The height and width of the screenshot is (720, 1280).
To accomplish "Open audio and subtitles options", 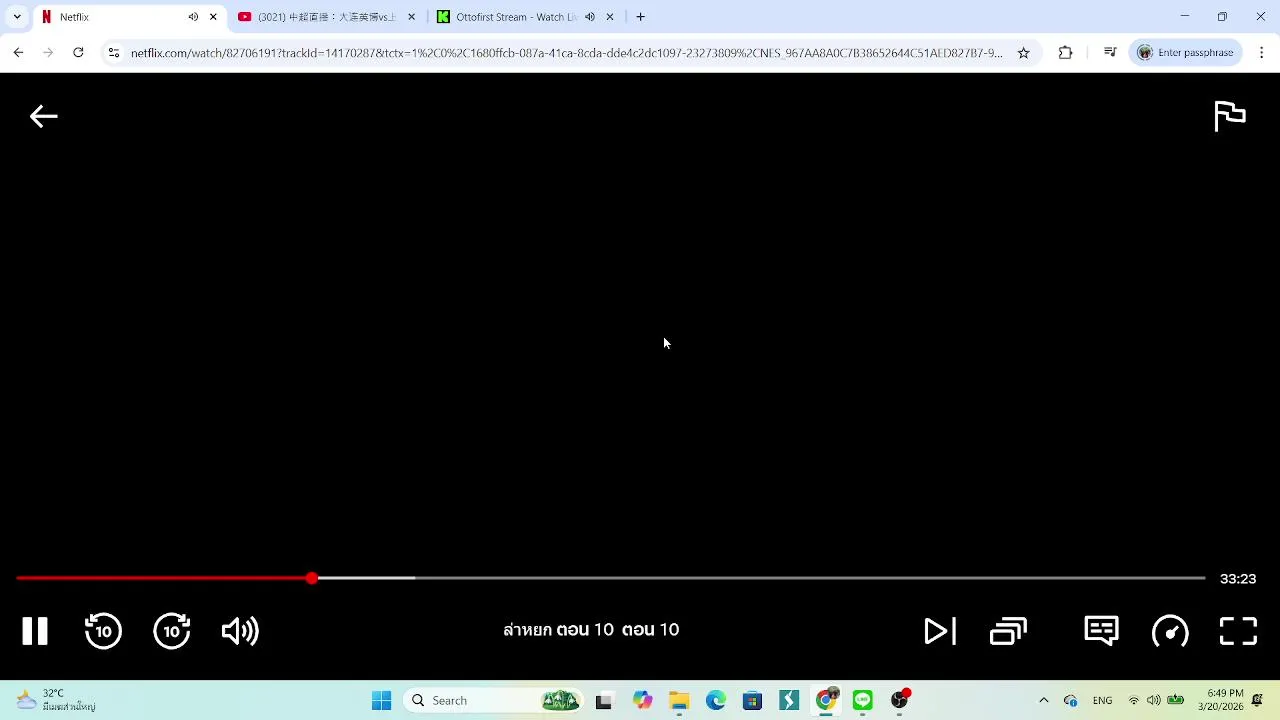I will click(x=1101, y=631).
